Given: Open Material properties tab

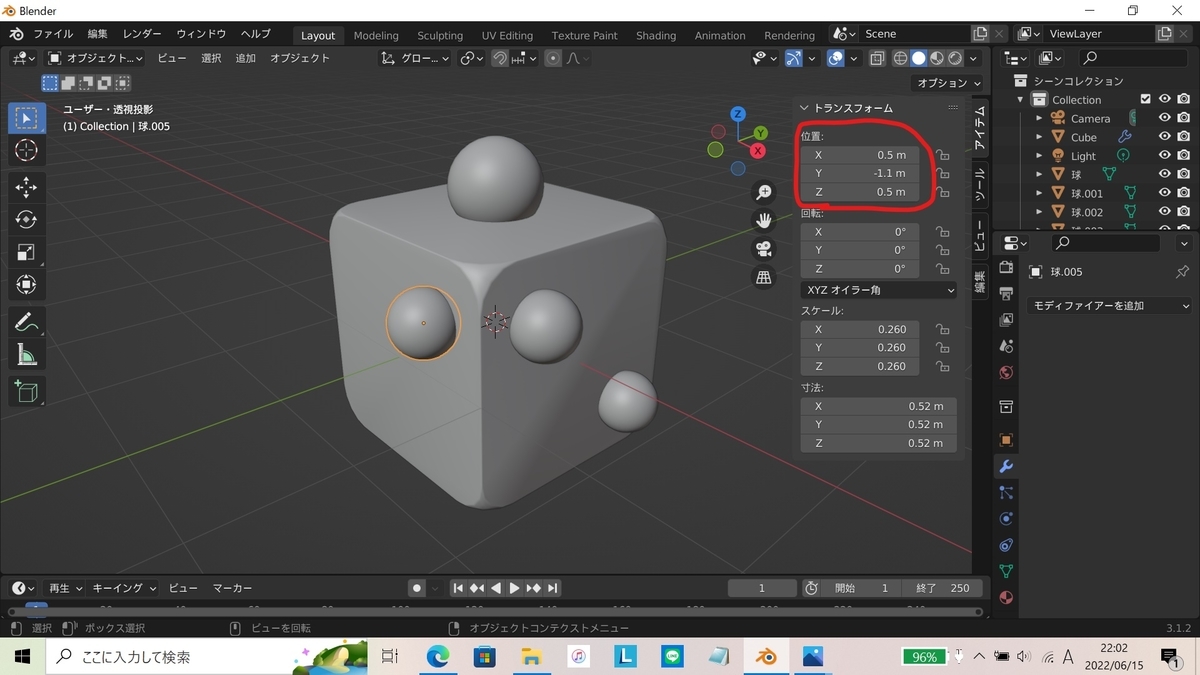Looking at the screenshot, I should coord(1006,597).
